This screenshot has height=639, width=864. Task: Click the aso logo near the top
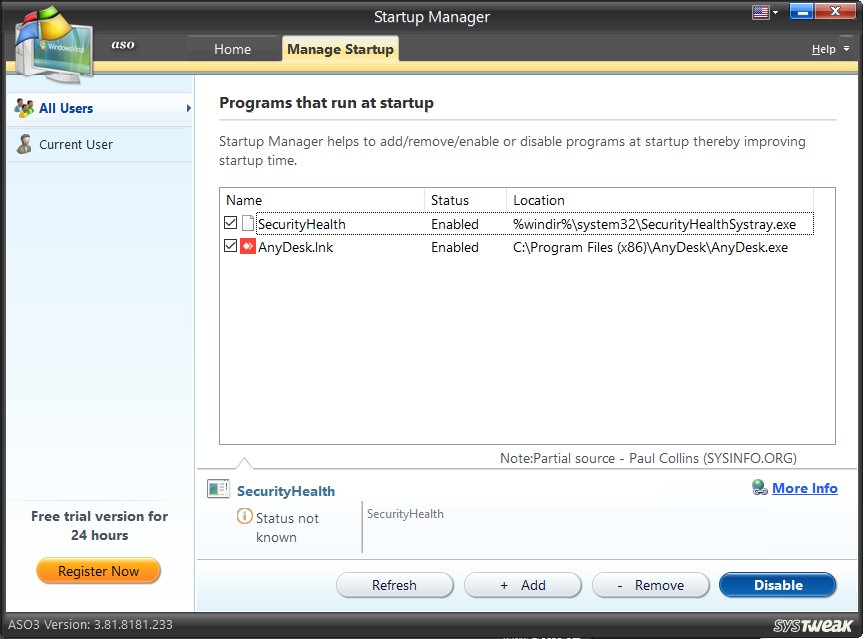(122, 44)
